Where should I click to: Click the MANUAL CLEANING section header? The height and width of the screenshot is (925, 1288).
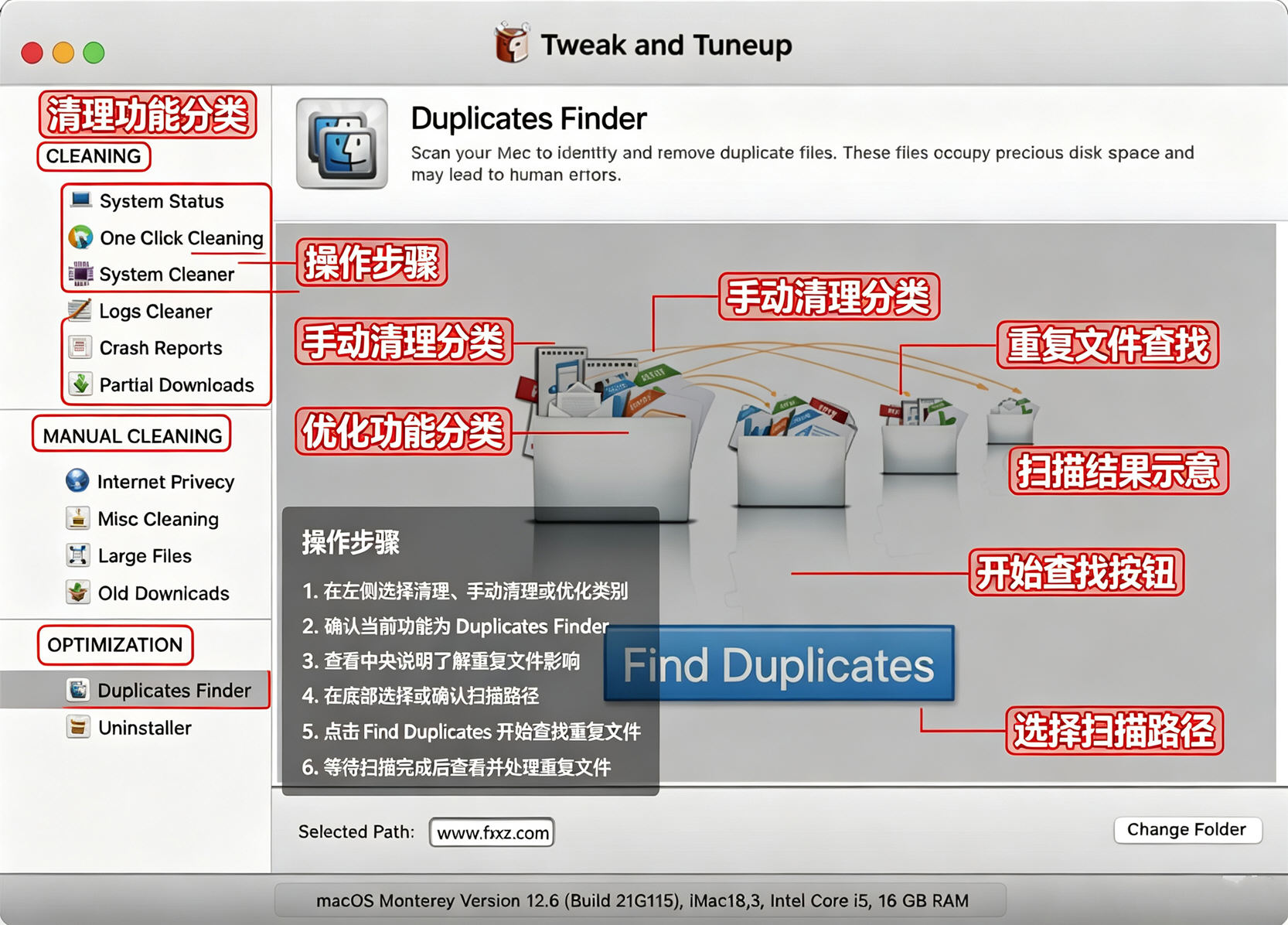click(x=132, y=435)
